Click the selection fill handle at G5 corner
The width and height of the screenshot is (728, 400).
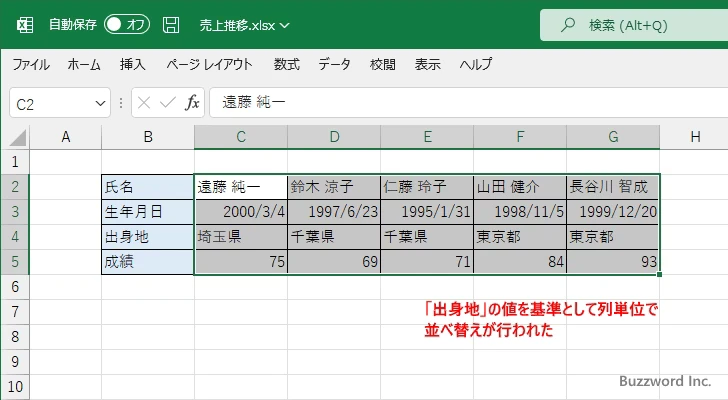(x=659, y=275)
